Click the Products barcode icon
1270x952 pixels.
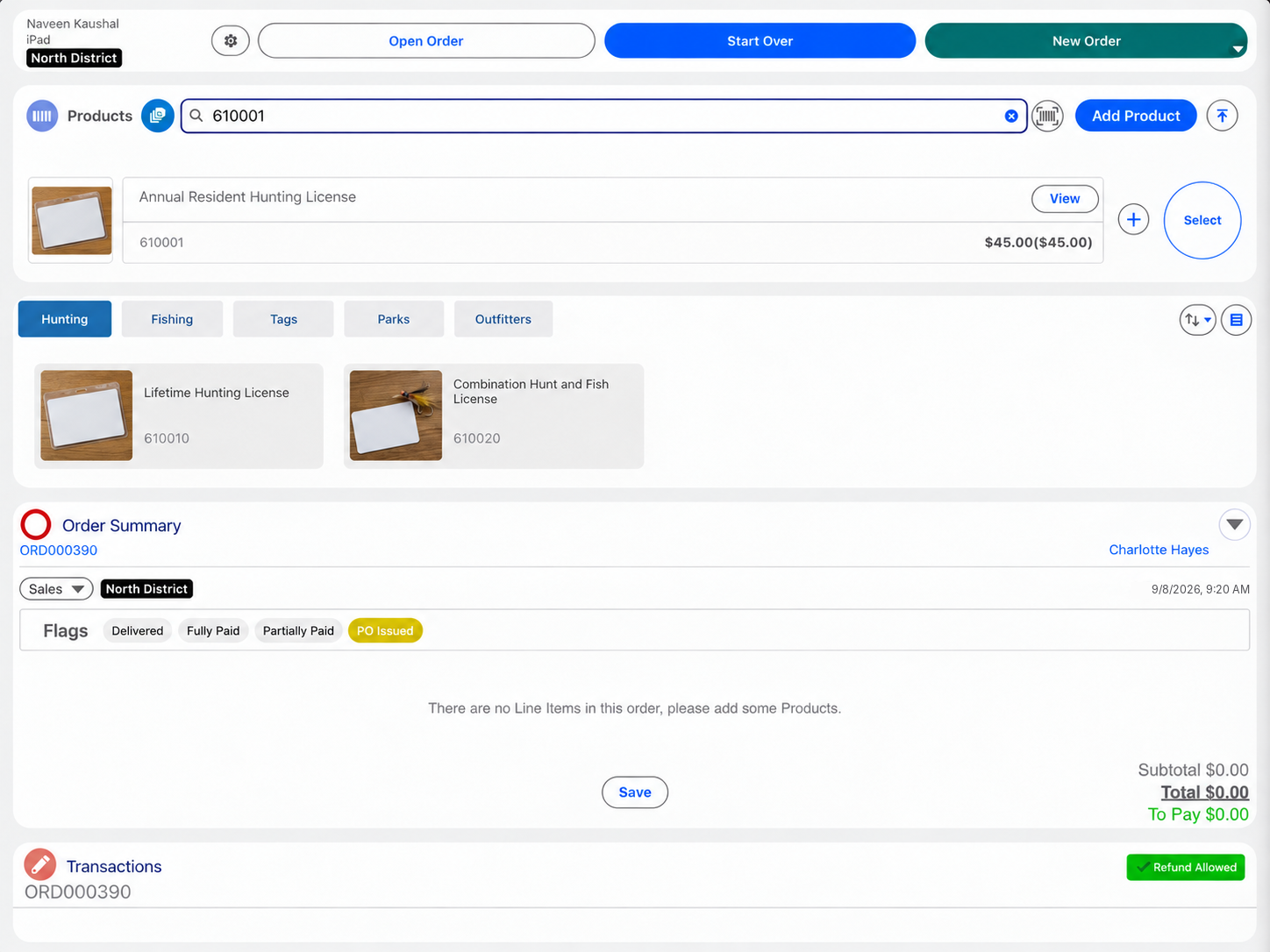tap(42, 116)
